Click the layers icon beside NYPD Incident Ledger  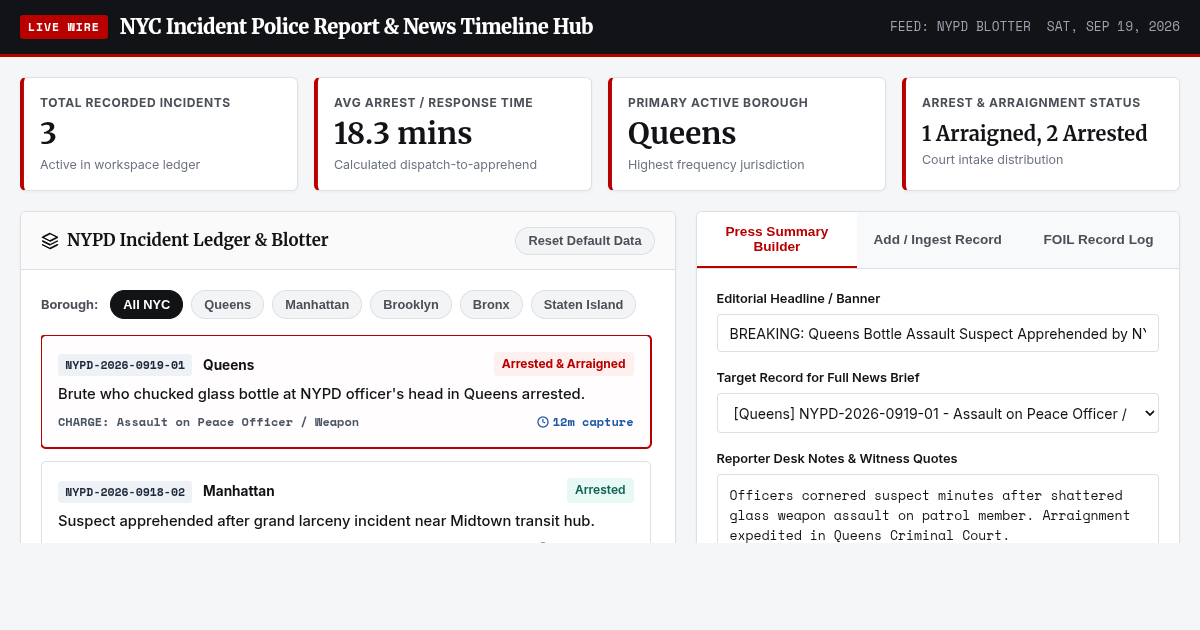50,241
